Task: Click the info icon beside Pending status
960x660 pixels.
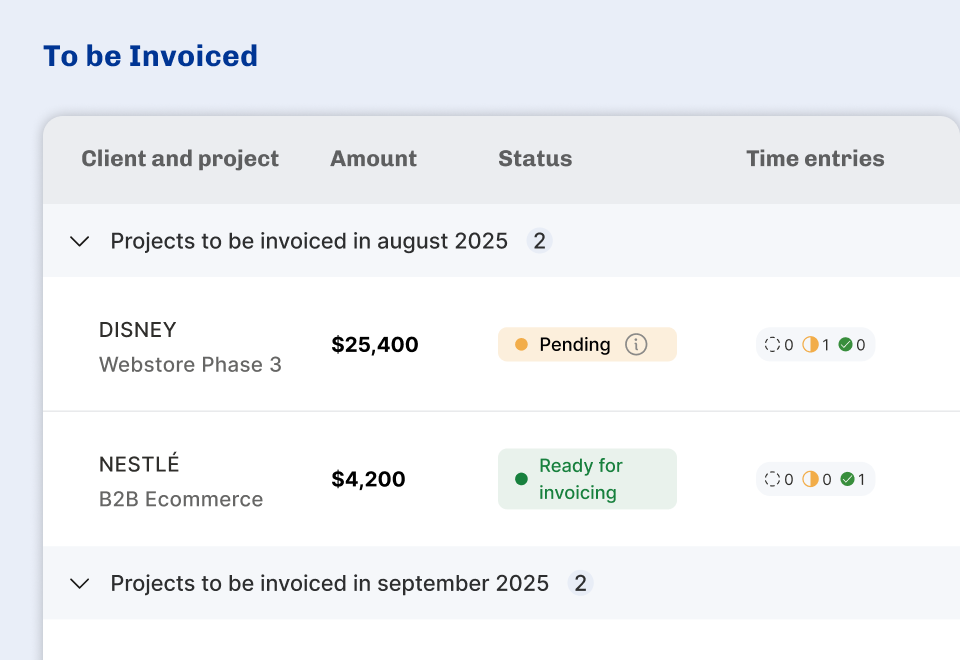Action: [636, 344]
